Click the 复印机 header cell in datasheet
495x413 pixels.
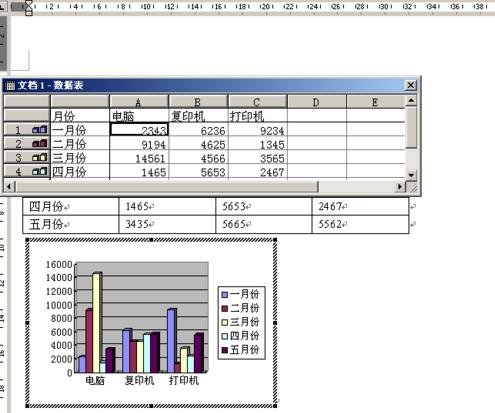point(198,116)
